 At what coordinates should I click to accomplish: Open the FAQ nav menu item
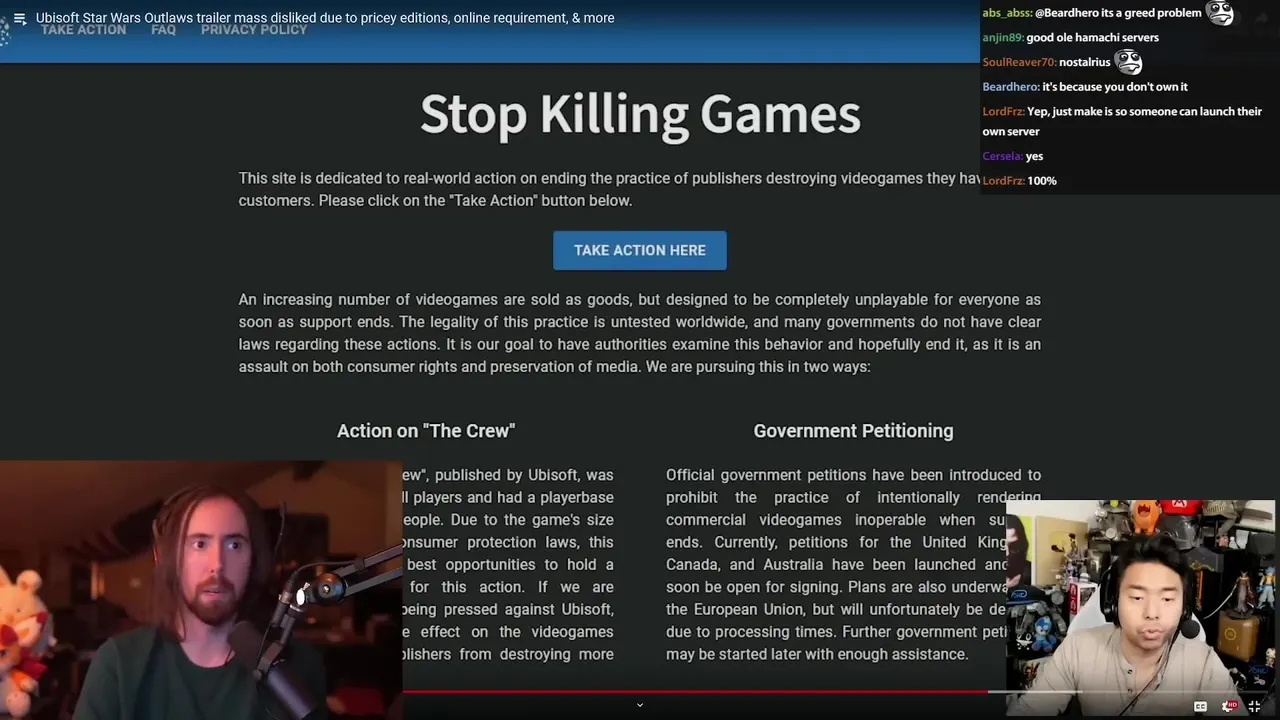coord(163,30)
